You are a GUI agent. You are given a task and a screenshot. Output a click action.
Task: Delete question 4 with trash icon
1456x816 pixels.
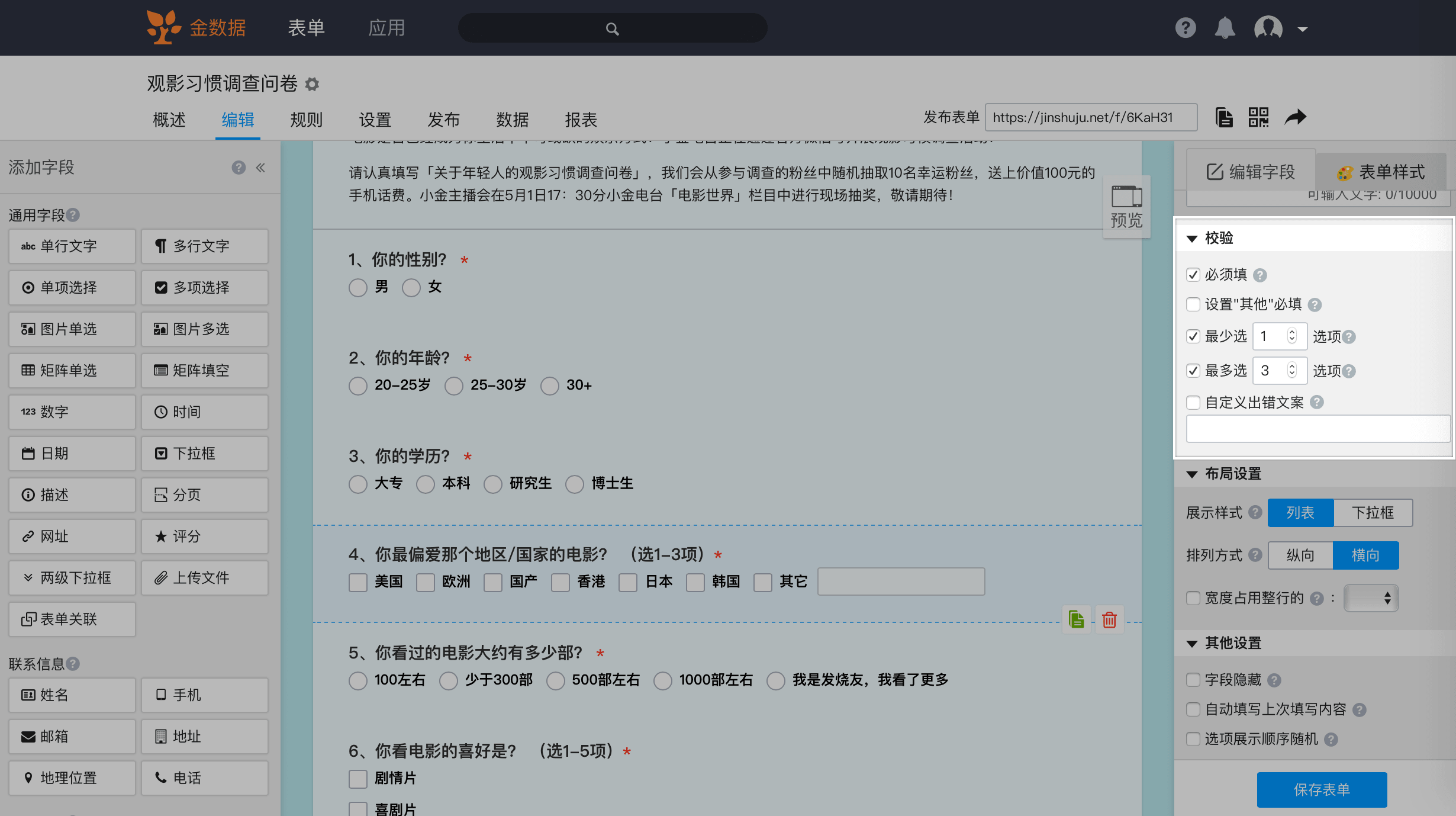tap(1109, 620)
